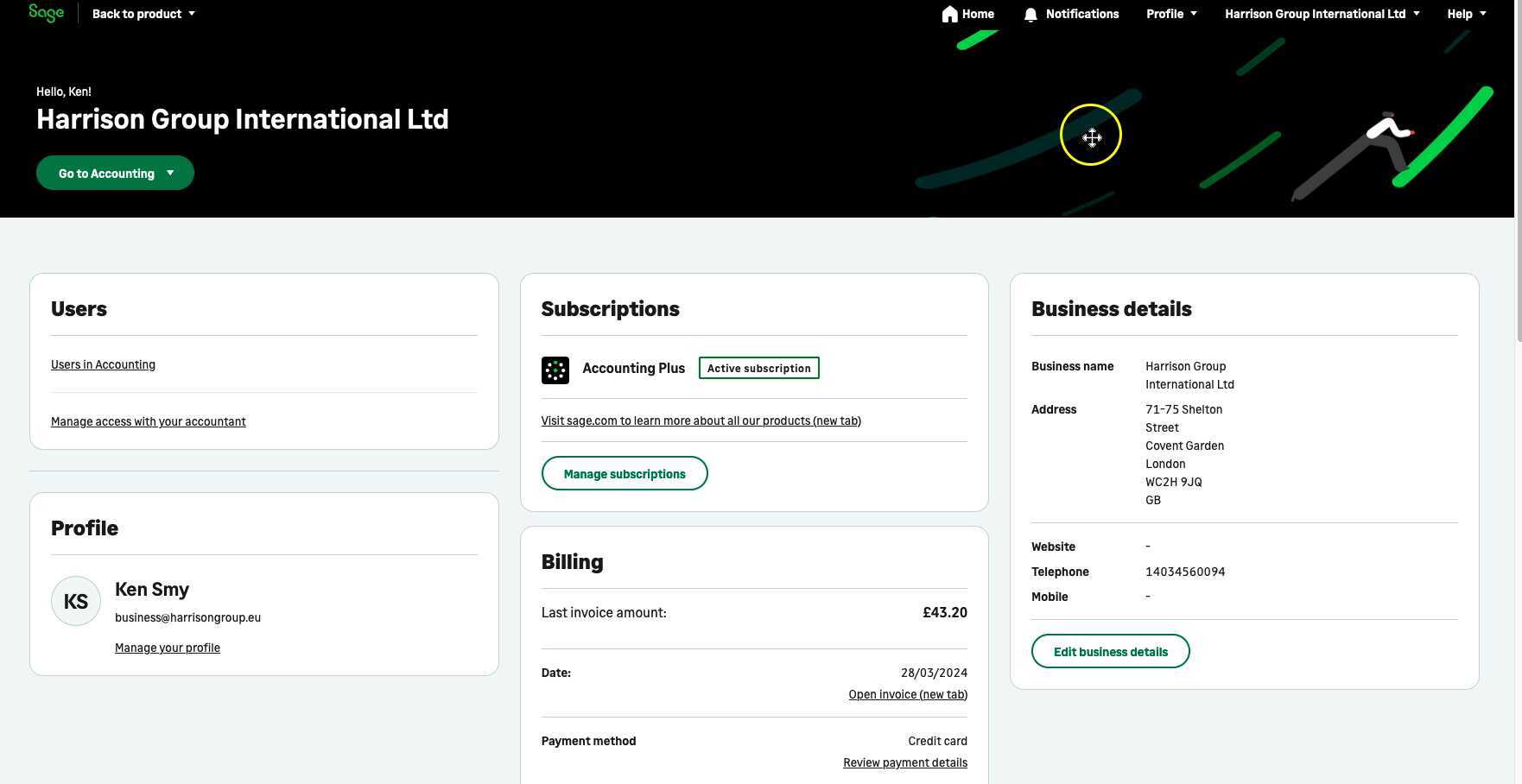This screenshot has height=784, width=1522.
Task: Open invoice in new tab
Action: [x=908, y=694]
